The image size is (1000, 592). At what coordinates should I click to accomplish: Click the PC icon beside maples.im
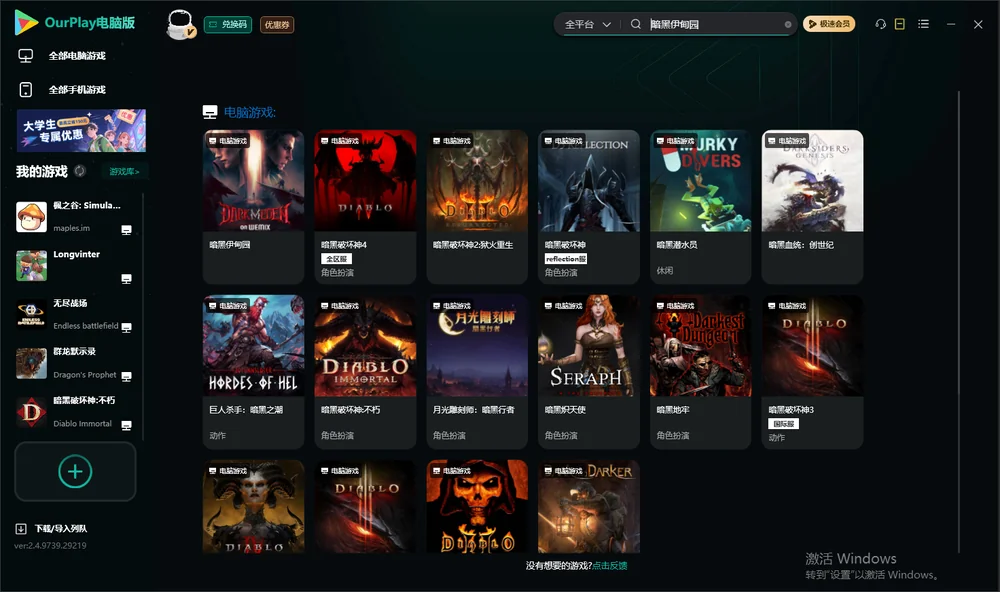[126, 230]
